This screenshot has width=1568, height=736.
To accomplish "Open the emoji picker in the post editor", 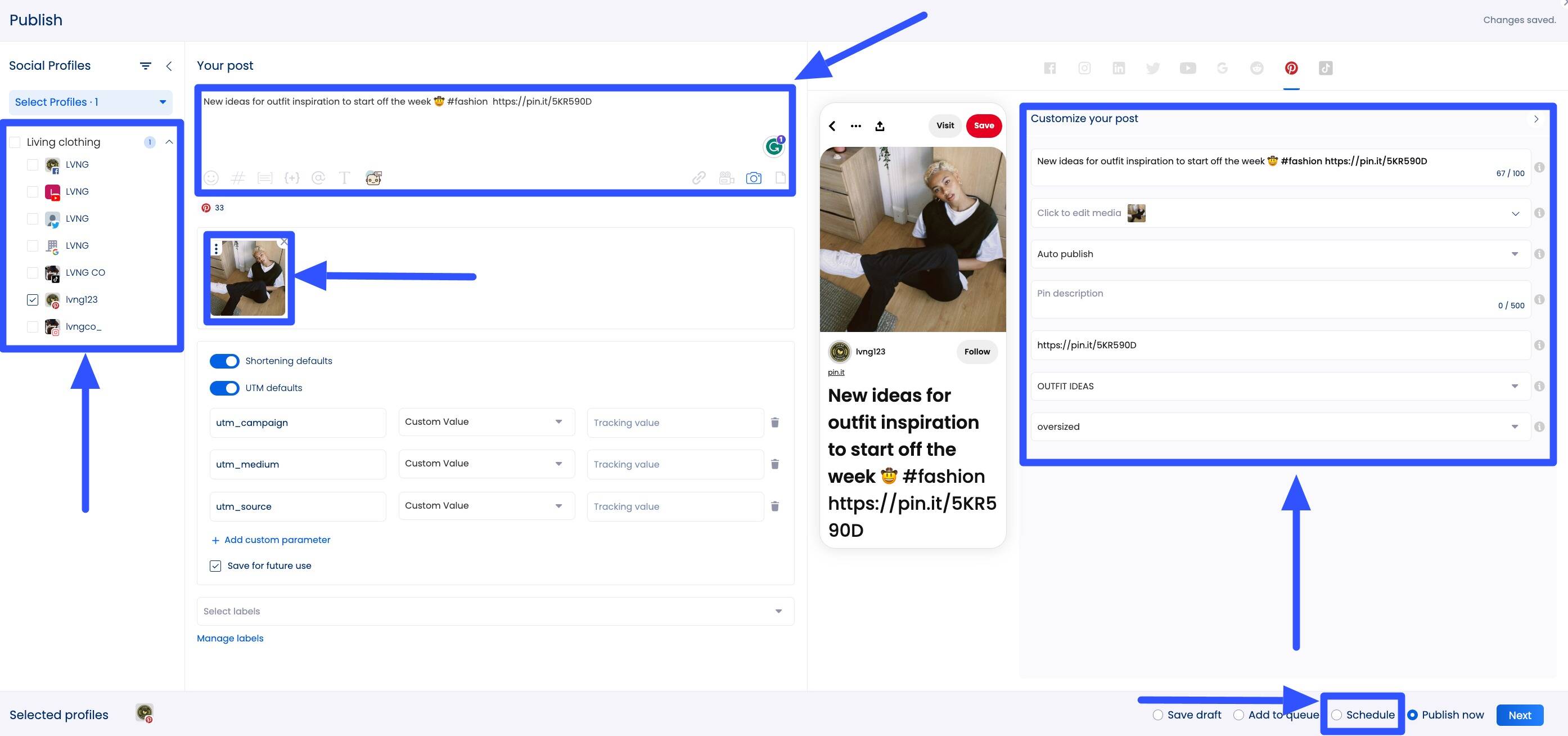I will click(x=211, y=178).
